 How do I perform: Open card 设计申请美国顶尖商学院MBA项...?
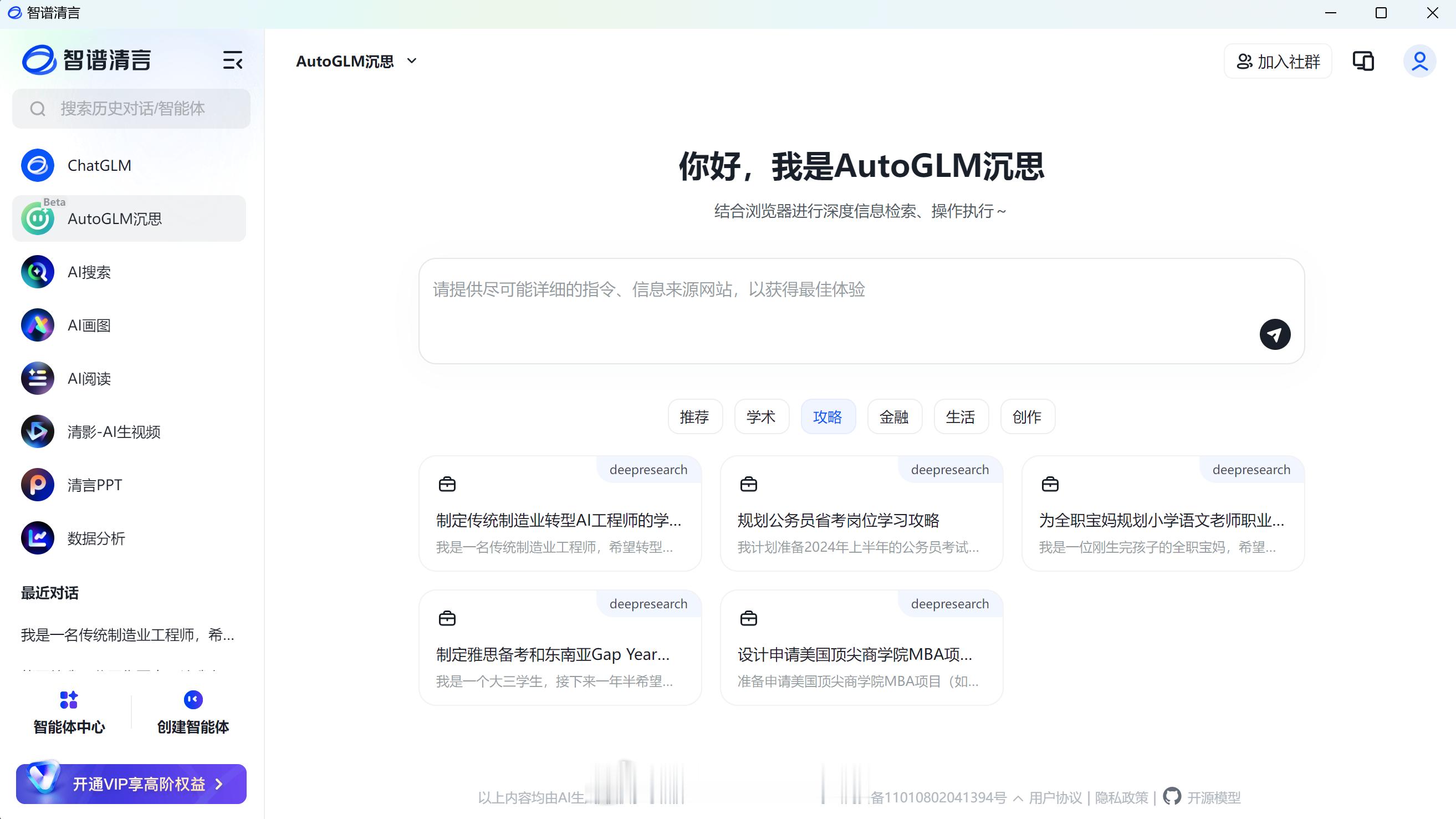[x=861, y=648]
